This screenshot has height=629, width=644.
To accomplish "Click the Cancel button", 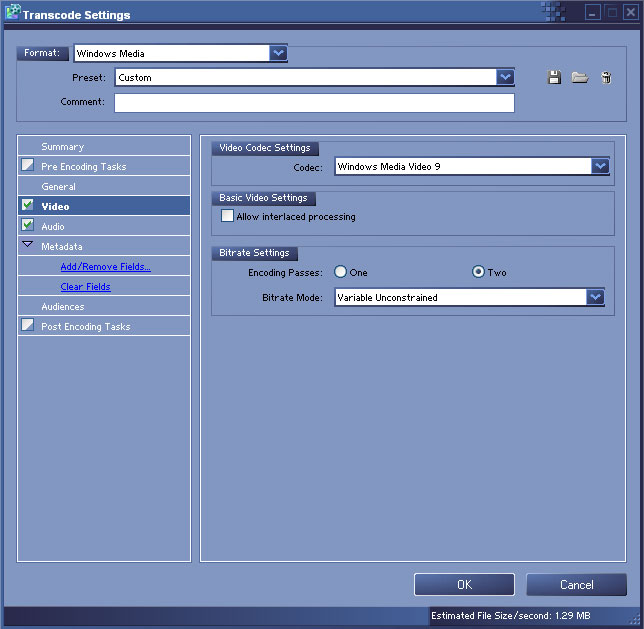I will point(577,584).
